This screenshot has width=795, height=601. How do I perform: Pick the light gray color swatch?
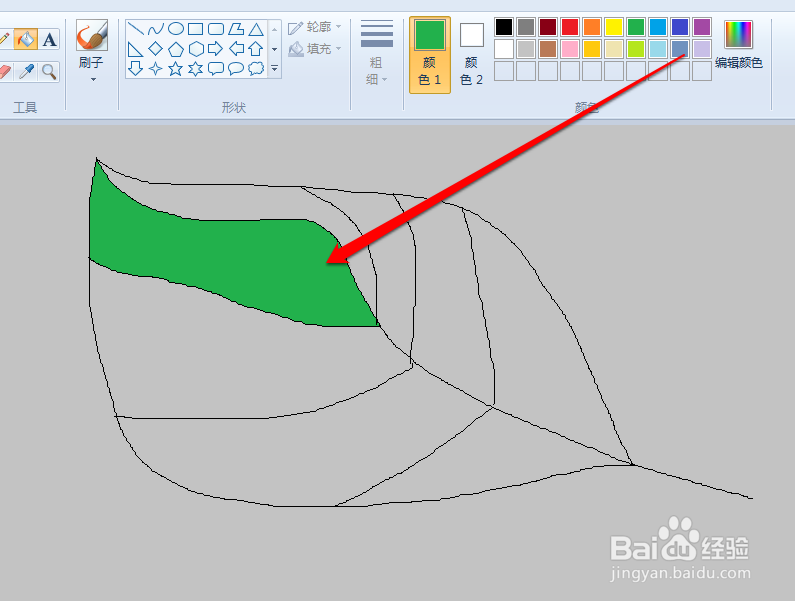tap(526, 49)
